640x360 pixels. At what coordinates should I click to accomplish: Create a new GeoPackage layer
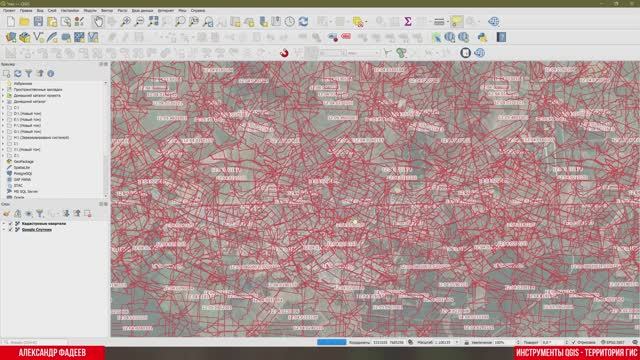tap(24, 38)
